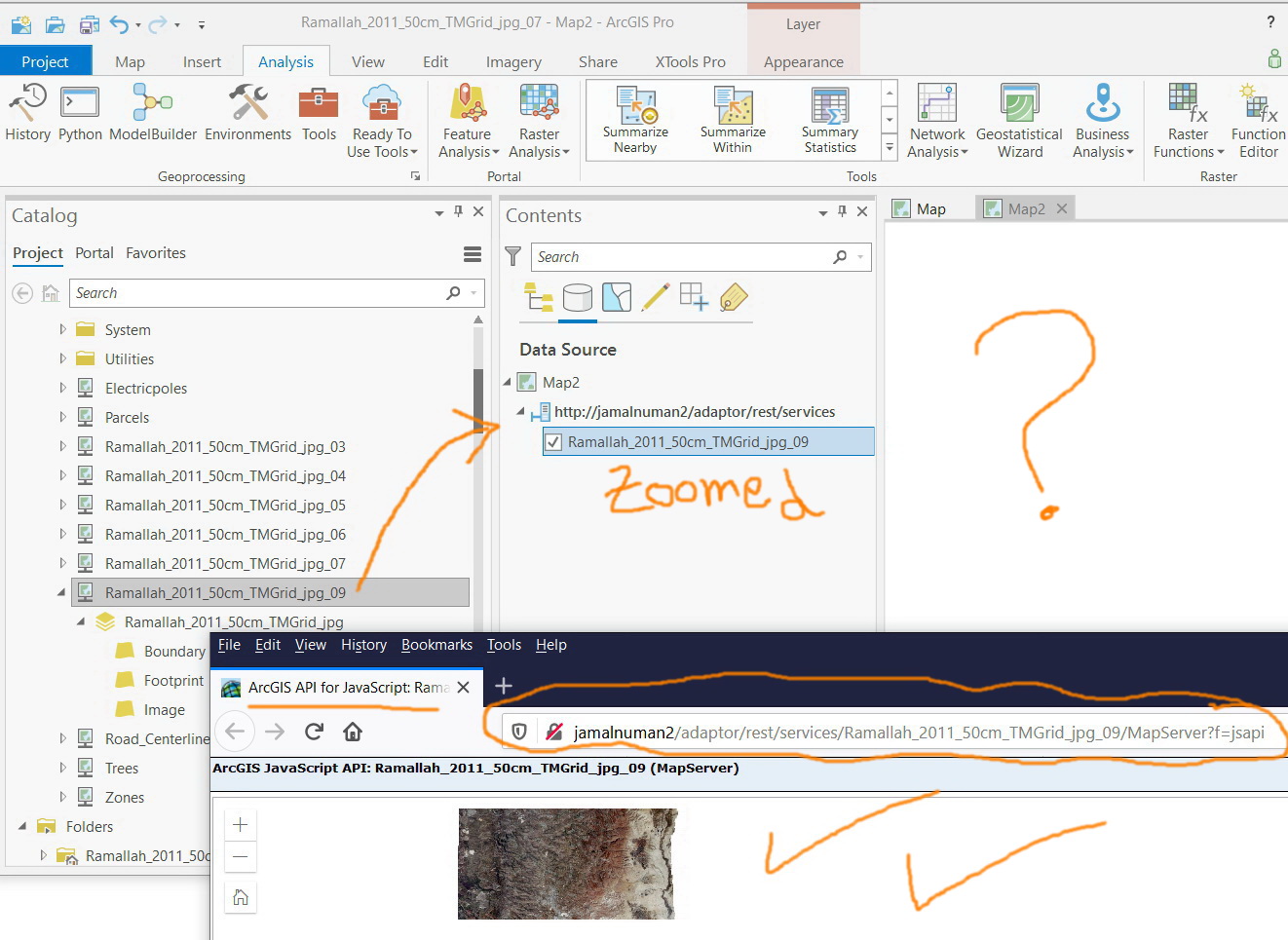The height and width of the screenshot is (940, 1288).
Task: Expand the System folder in Catalog
Action: pyautogui.click(x=63, y=330)
